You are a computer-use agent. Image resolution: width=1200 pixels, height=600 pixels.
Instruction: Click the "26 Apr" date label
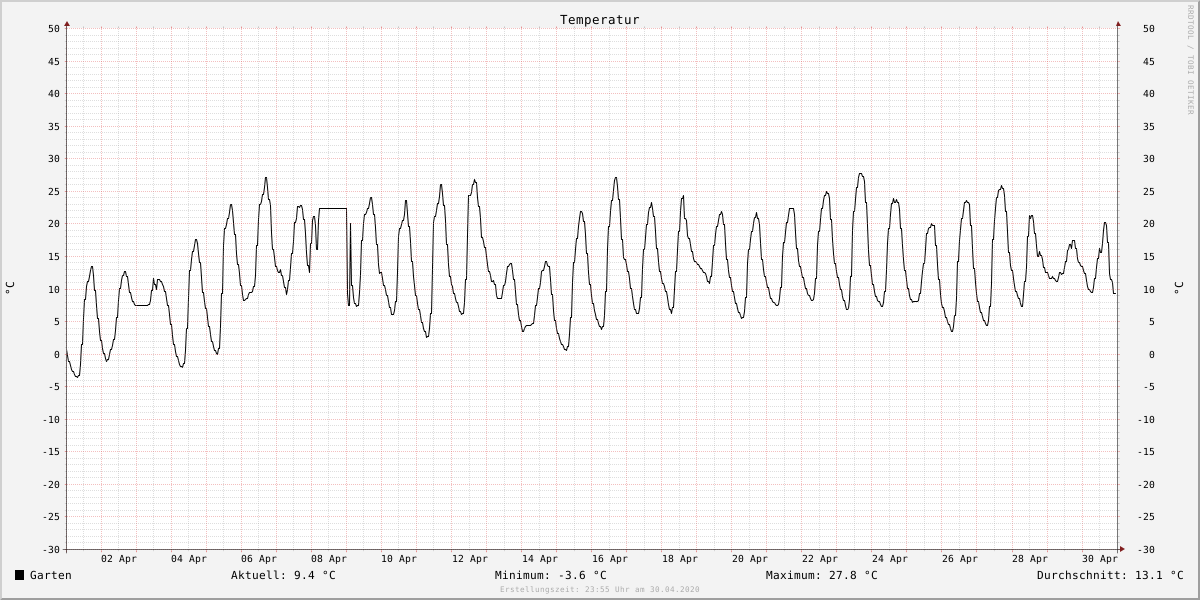[960, 559]
